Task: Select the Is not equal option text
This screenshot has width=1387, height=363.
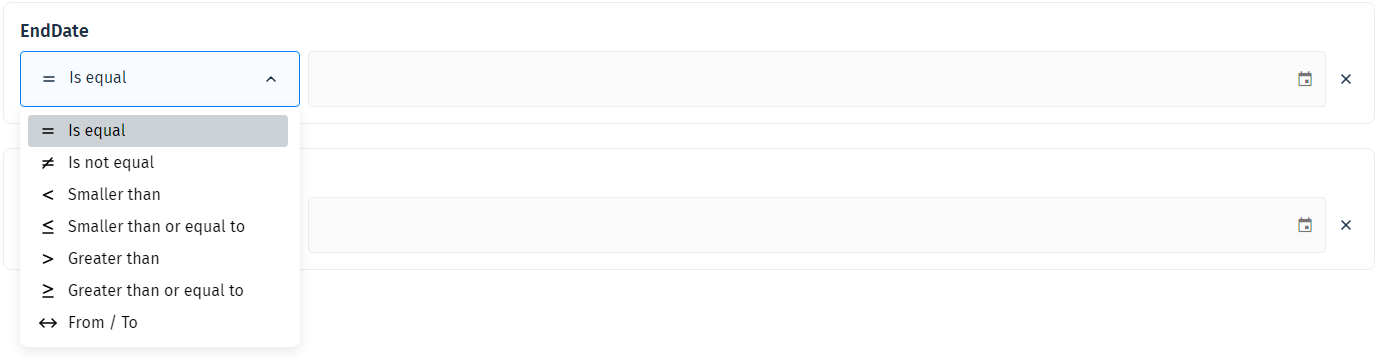Action: coord(111,162)
